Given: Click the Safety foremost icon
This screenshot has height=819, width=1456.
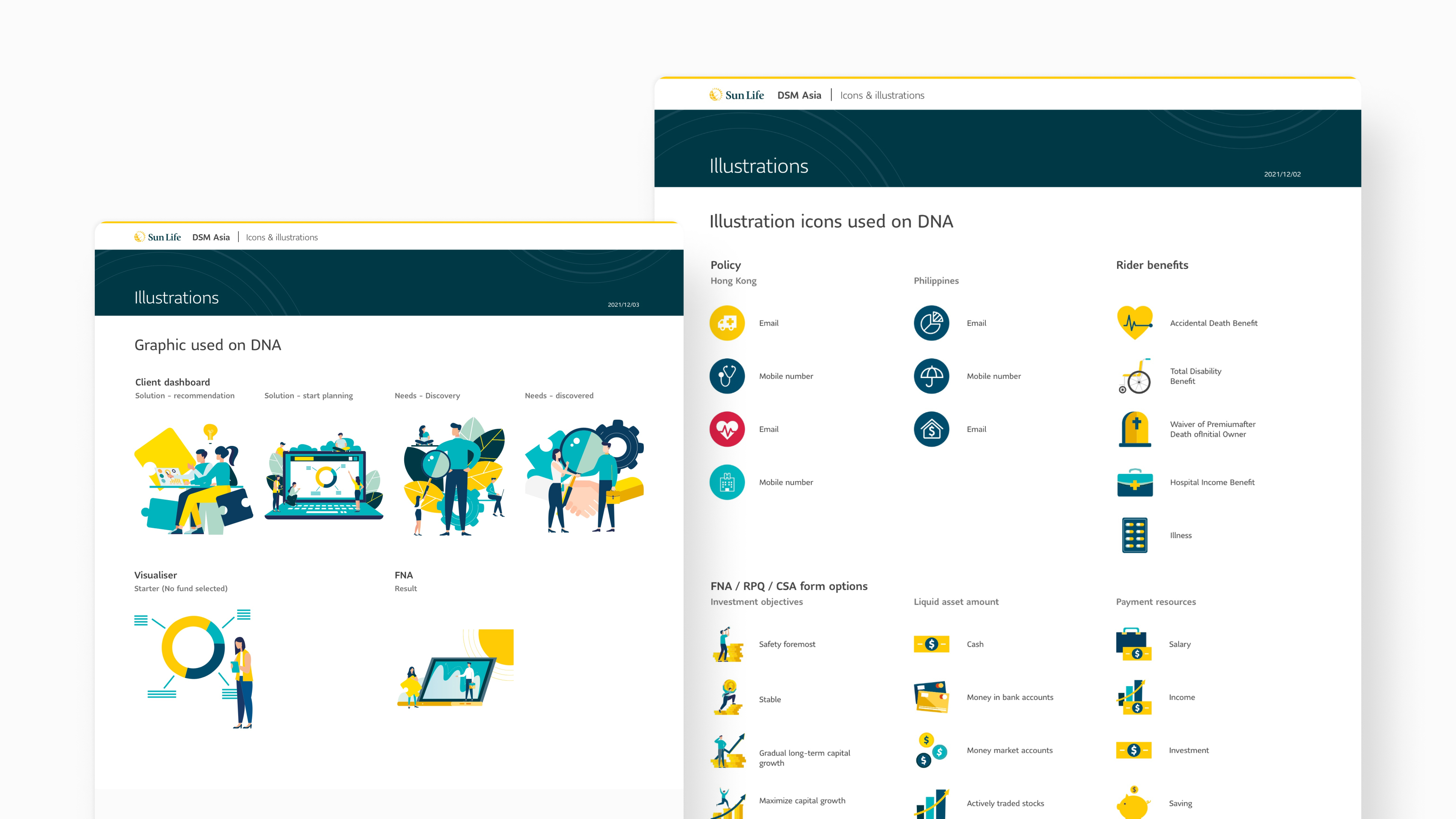Looking at the screenshot, I should 728,644.
